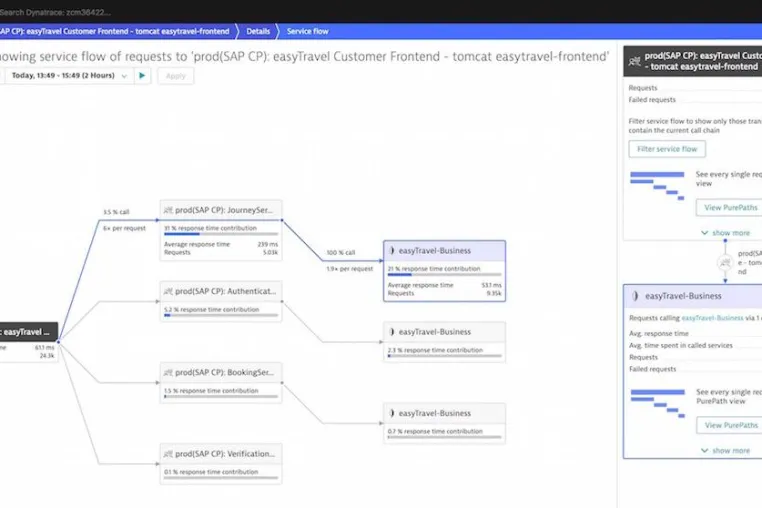
Task: Open the Today 13:49 - 15:49 timeframe dropdown
Action: tap(69, 75)
